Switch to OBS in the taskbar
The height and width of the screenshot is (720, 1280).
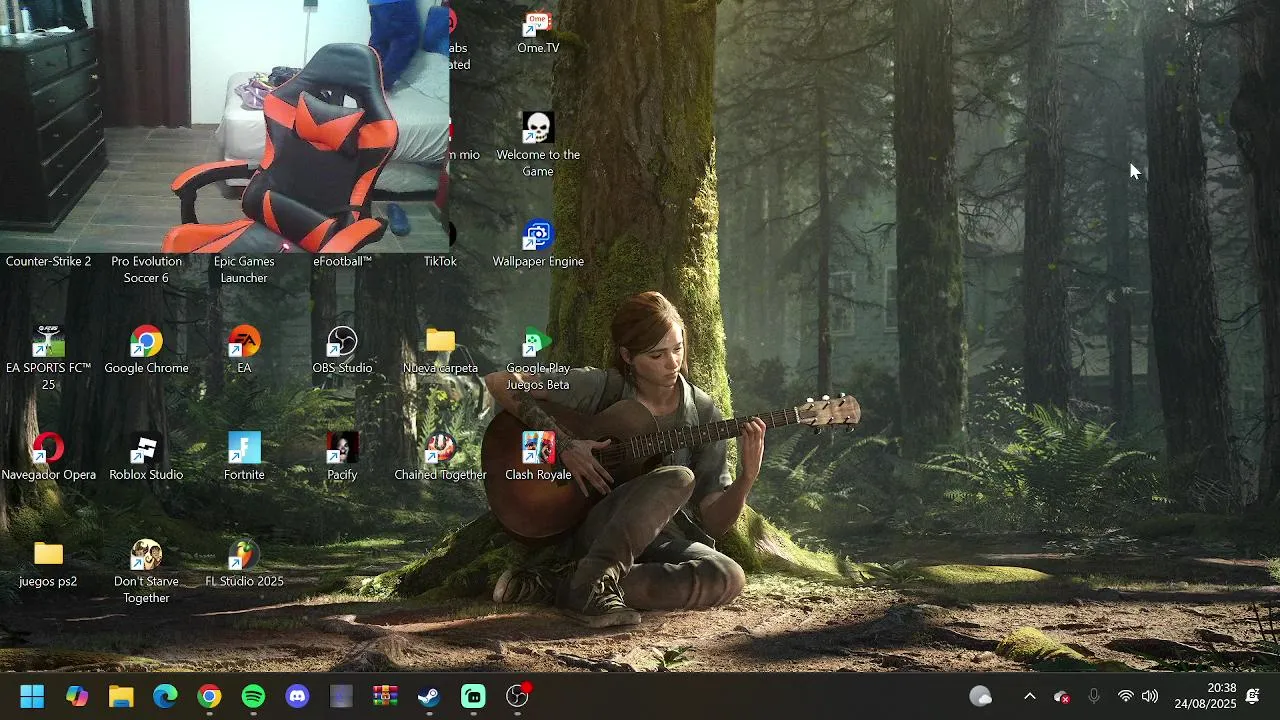pos(517,696)
